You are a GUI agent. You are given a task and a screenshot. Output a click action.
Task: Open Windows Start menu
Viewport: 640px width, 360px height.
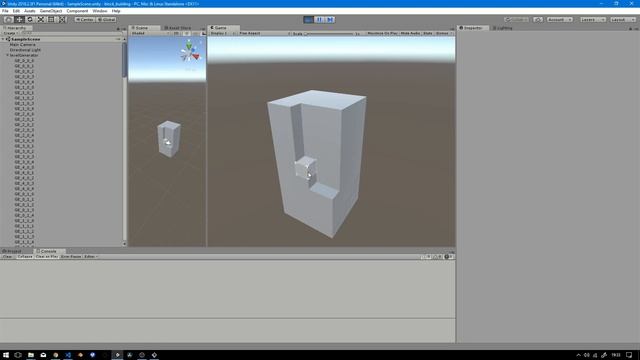tap(6, 355)
